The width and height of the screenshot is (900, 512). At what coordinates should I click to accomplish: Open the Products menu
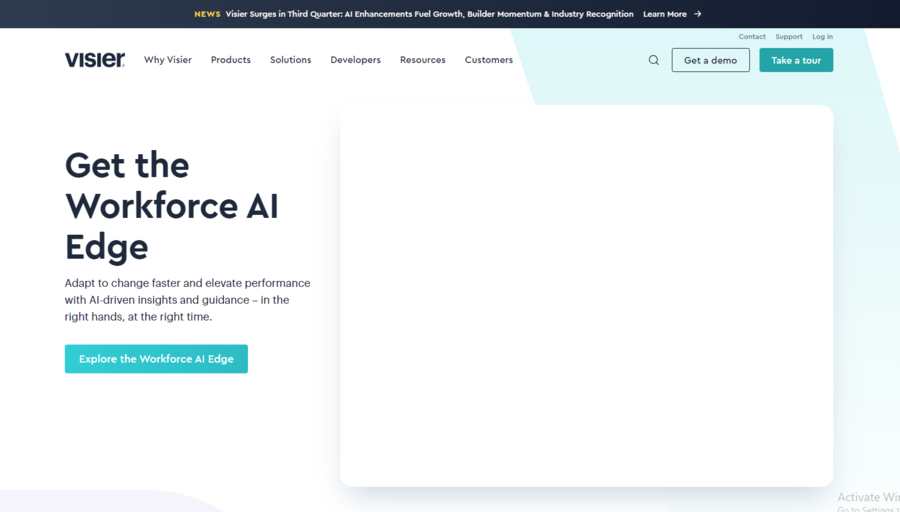[x=231, y=60]
